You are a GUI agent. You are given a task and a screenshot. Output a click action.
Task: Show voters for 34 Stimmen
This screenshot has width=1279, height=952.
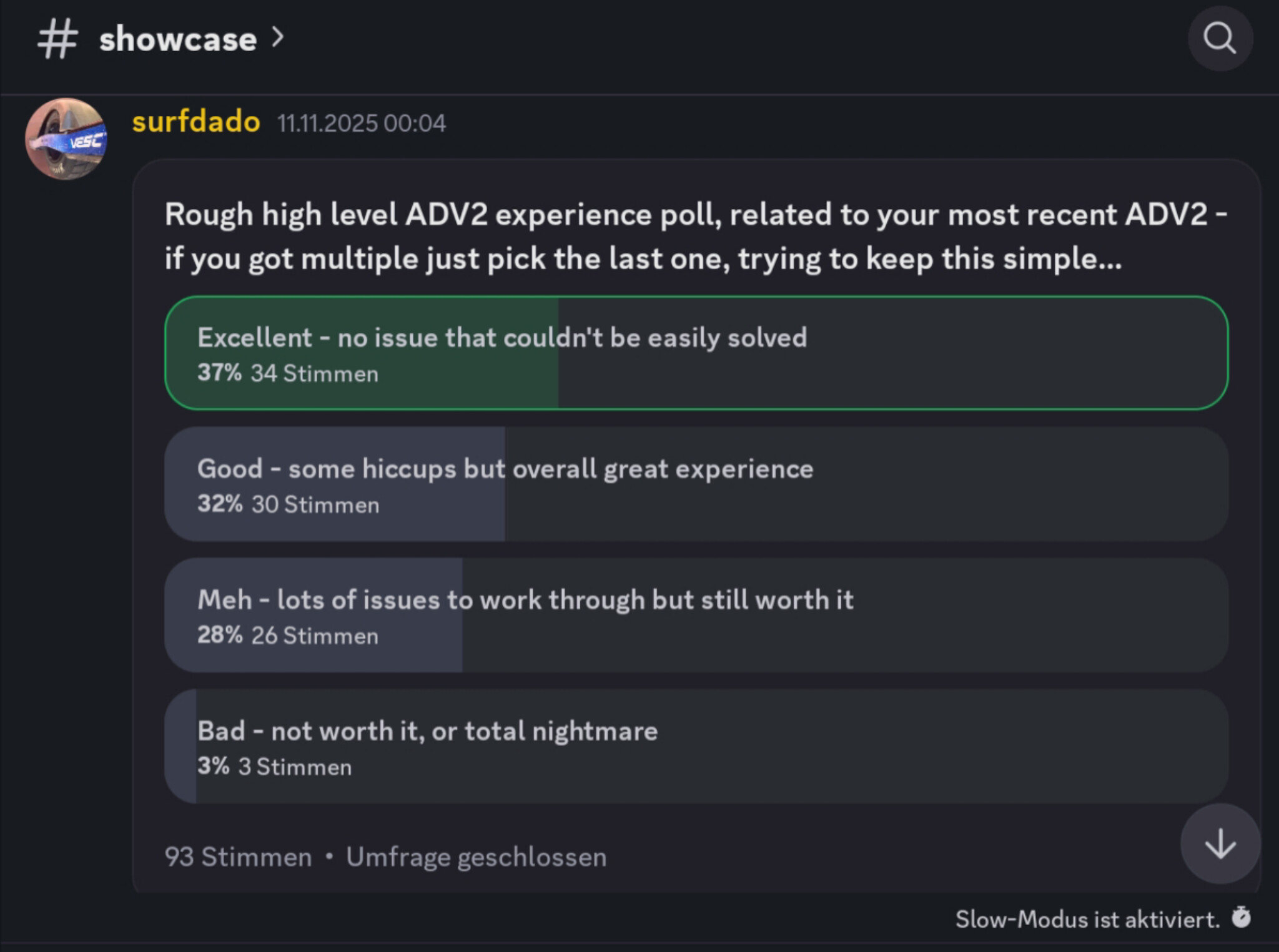pos(314,373)
